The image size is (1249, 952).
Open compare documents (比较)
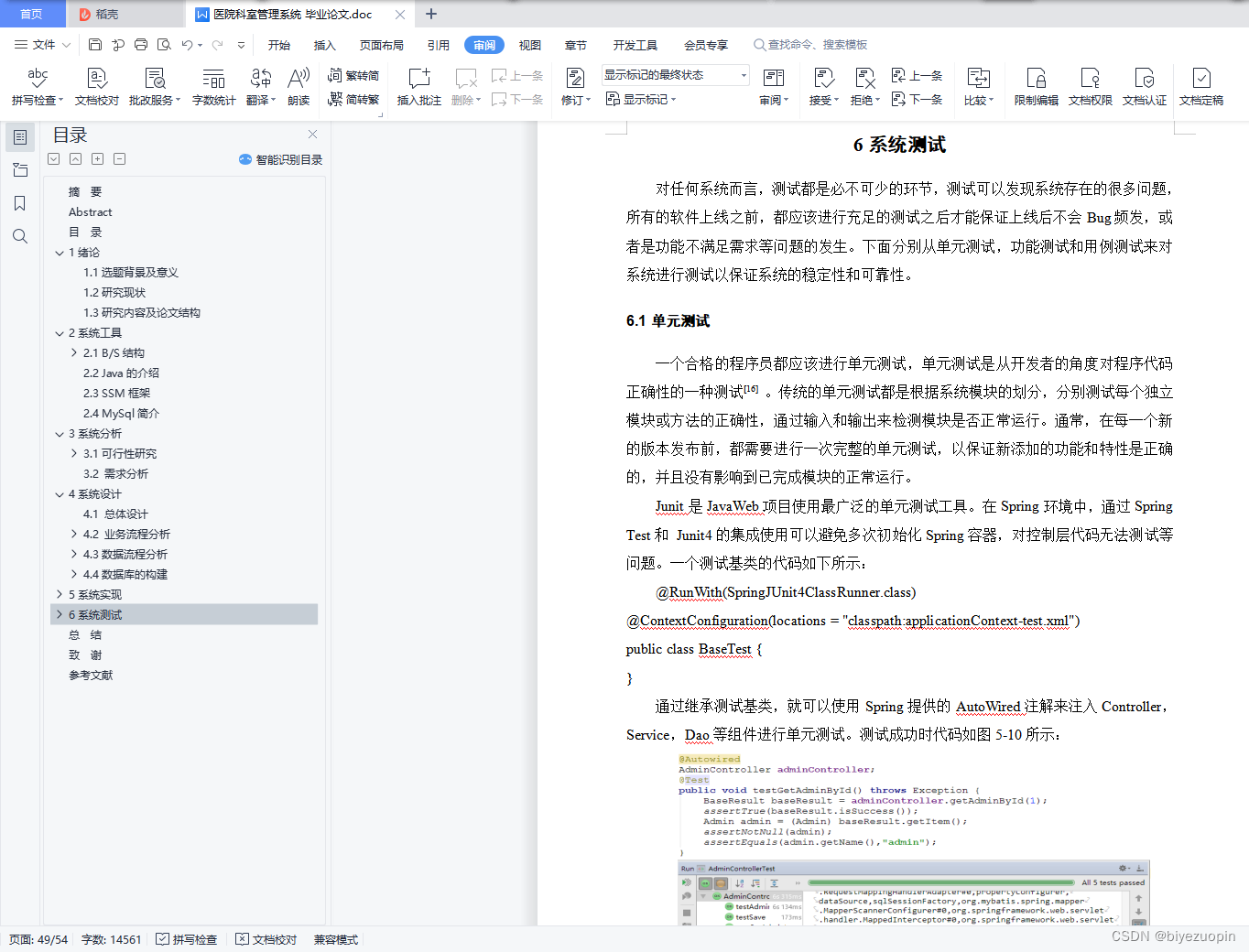point(979,87)
